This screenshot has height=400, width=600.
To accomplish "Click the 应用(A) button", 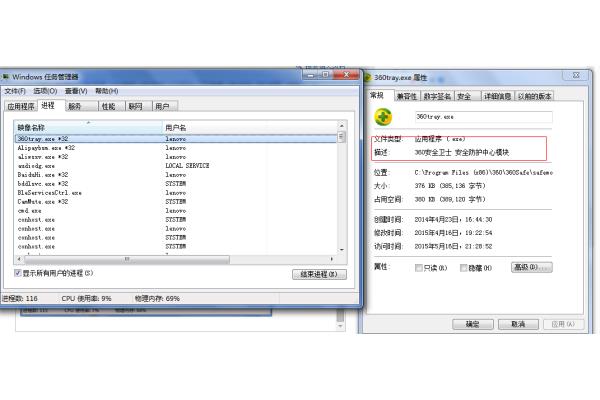I will coord(563,324).
